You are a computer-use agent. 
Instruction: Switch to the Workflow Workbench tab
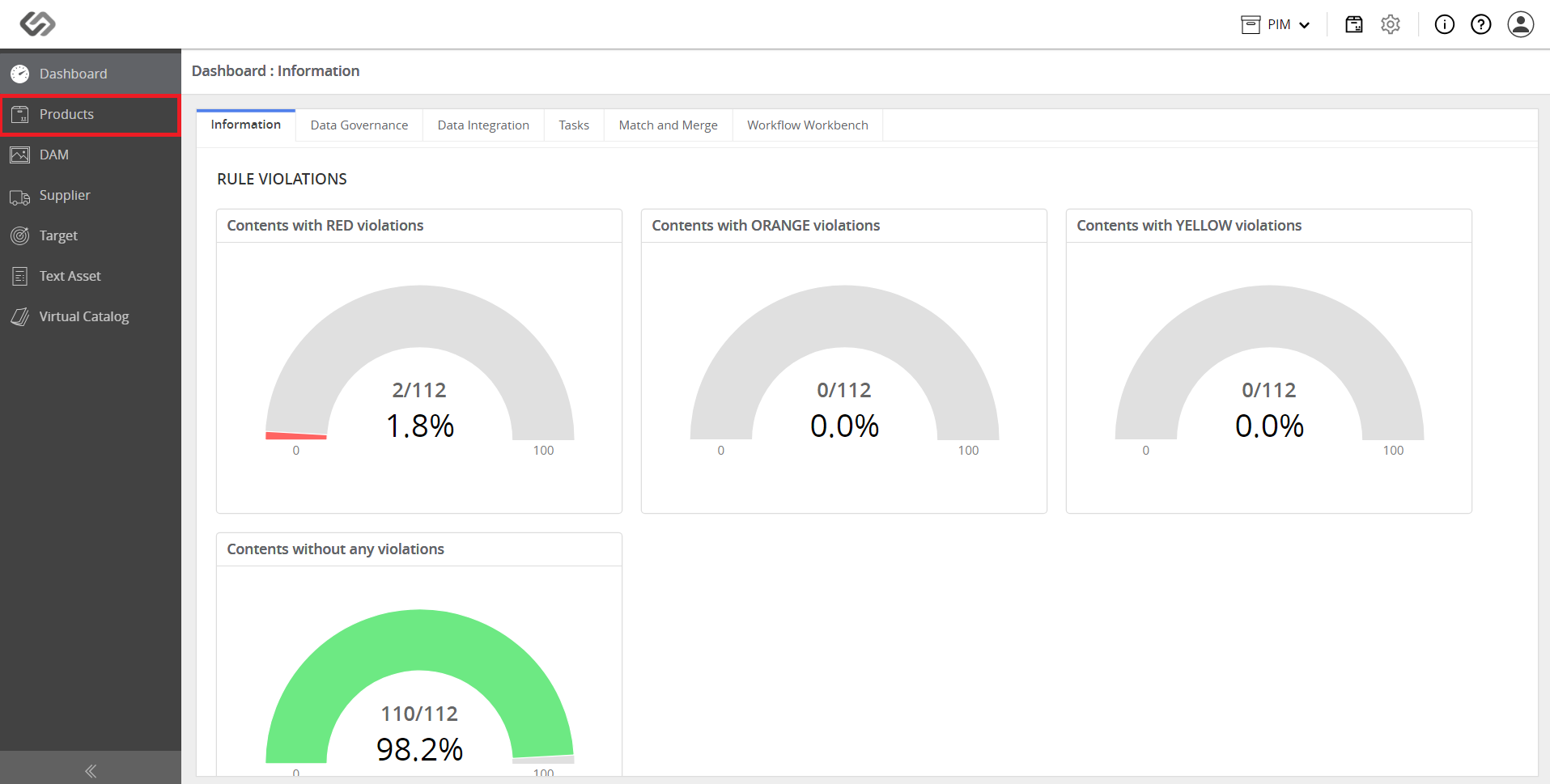[808, 125]
